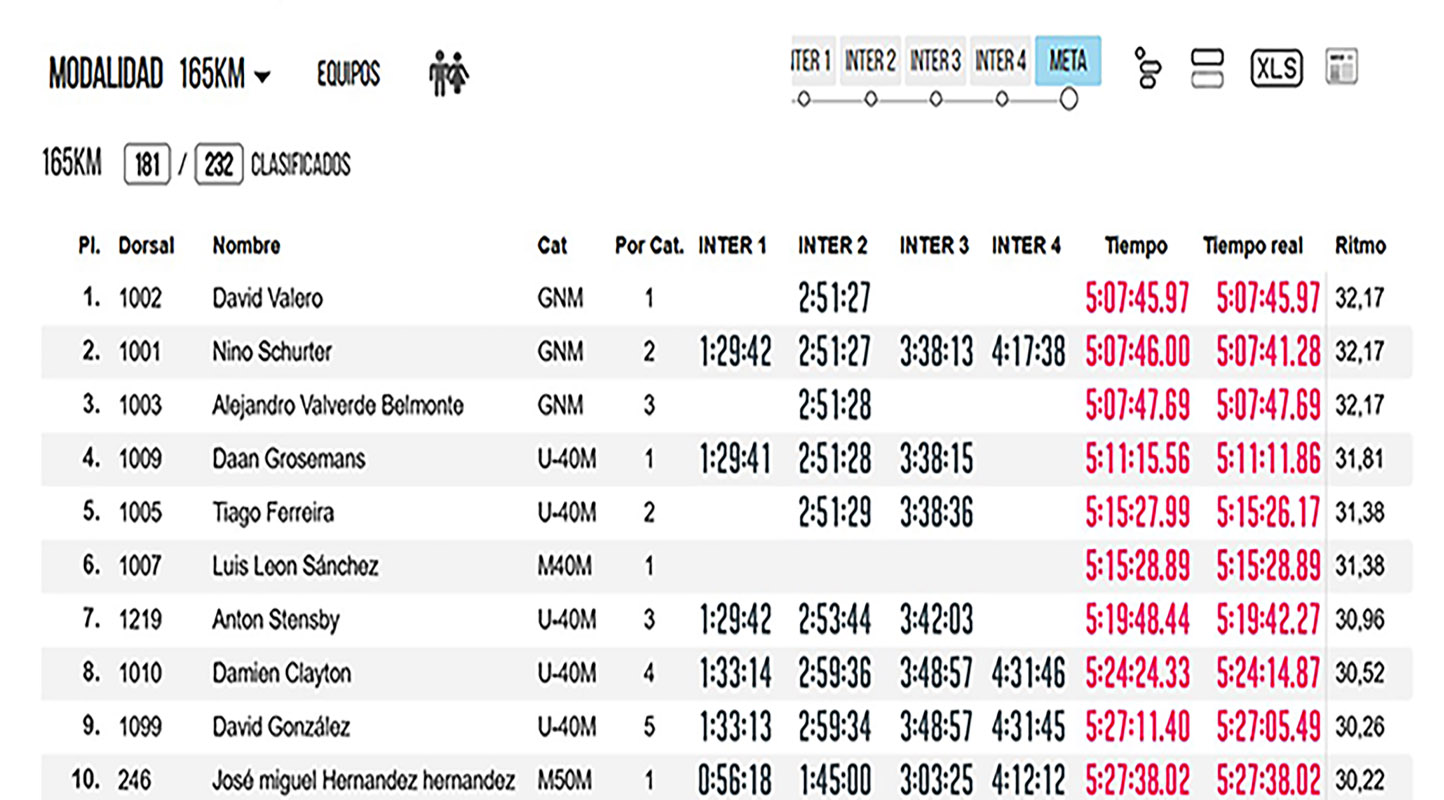Click the gender filter people icon
The height and width of the screenshot is (800, 1444).
449,74
